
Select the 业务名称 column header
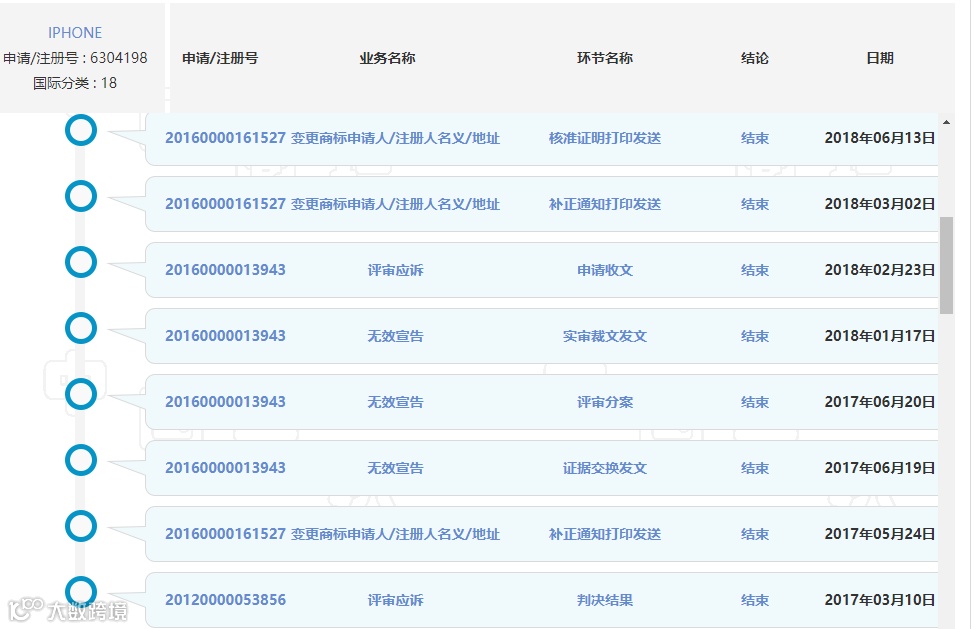tap(388, 58)
